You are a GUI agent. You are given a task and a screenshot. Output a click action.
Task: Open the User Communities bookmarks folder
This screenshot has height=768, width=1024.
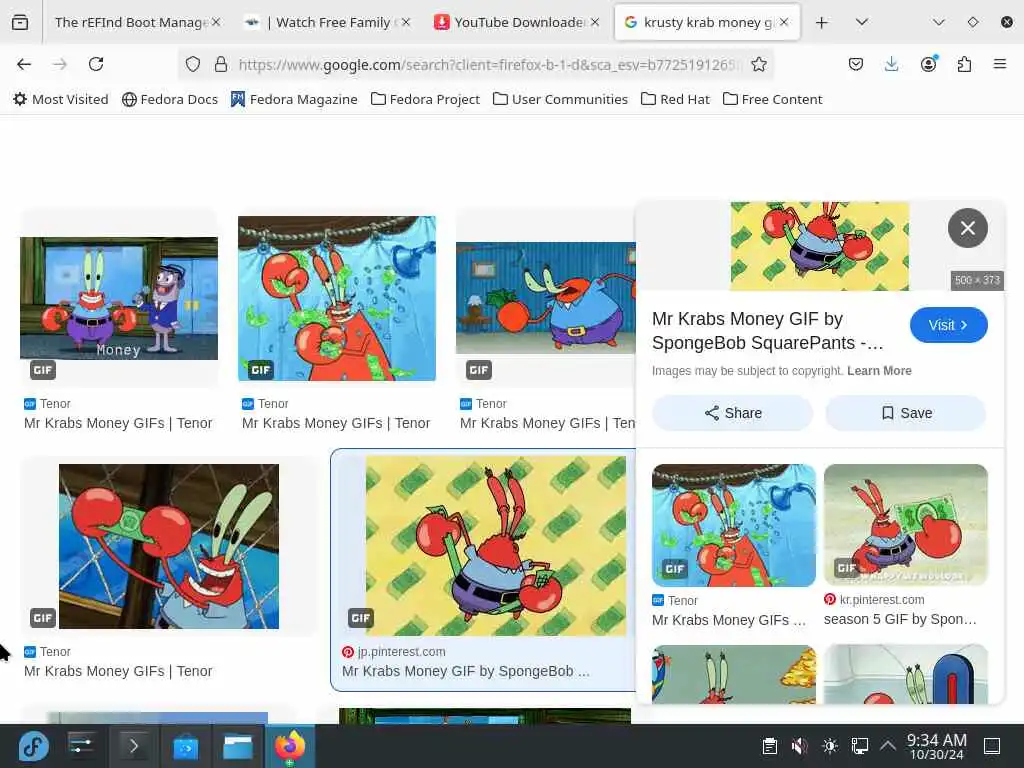[560, 99]
